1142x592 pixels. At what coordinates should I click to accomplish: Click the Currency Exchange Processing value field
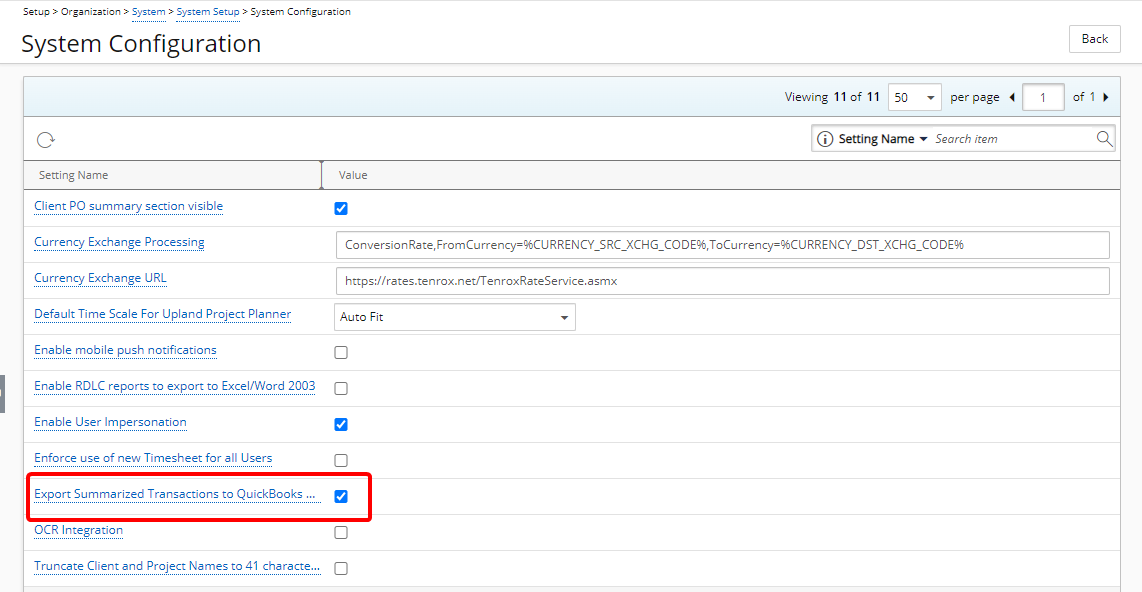722,245
